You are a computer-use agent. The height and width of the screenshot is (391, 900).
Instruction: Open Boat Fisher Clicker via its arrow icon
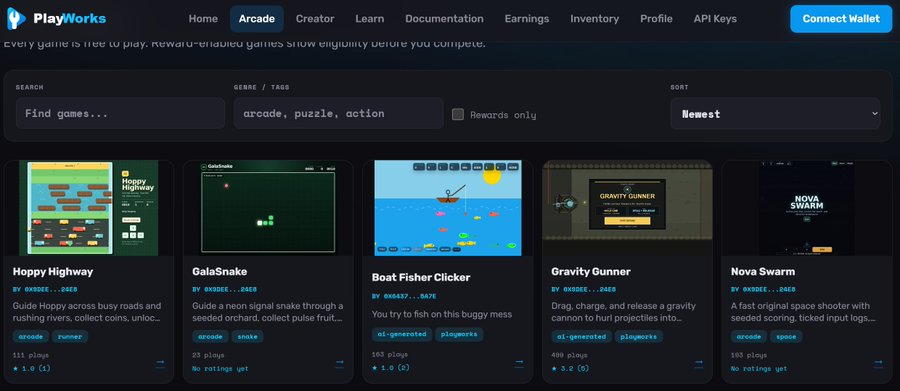(519, 362)
